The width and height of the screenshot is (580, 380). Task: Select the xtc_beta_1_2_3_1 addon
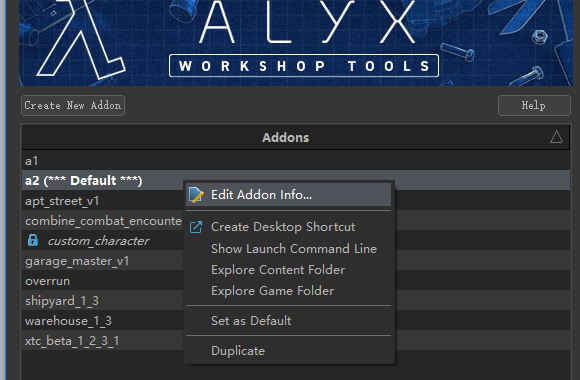click(x=102, y=340)
